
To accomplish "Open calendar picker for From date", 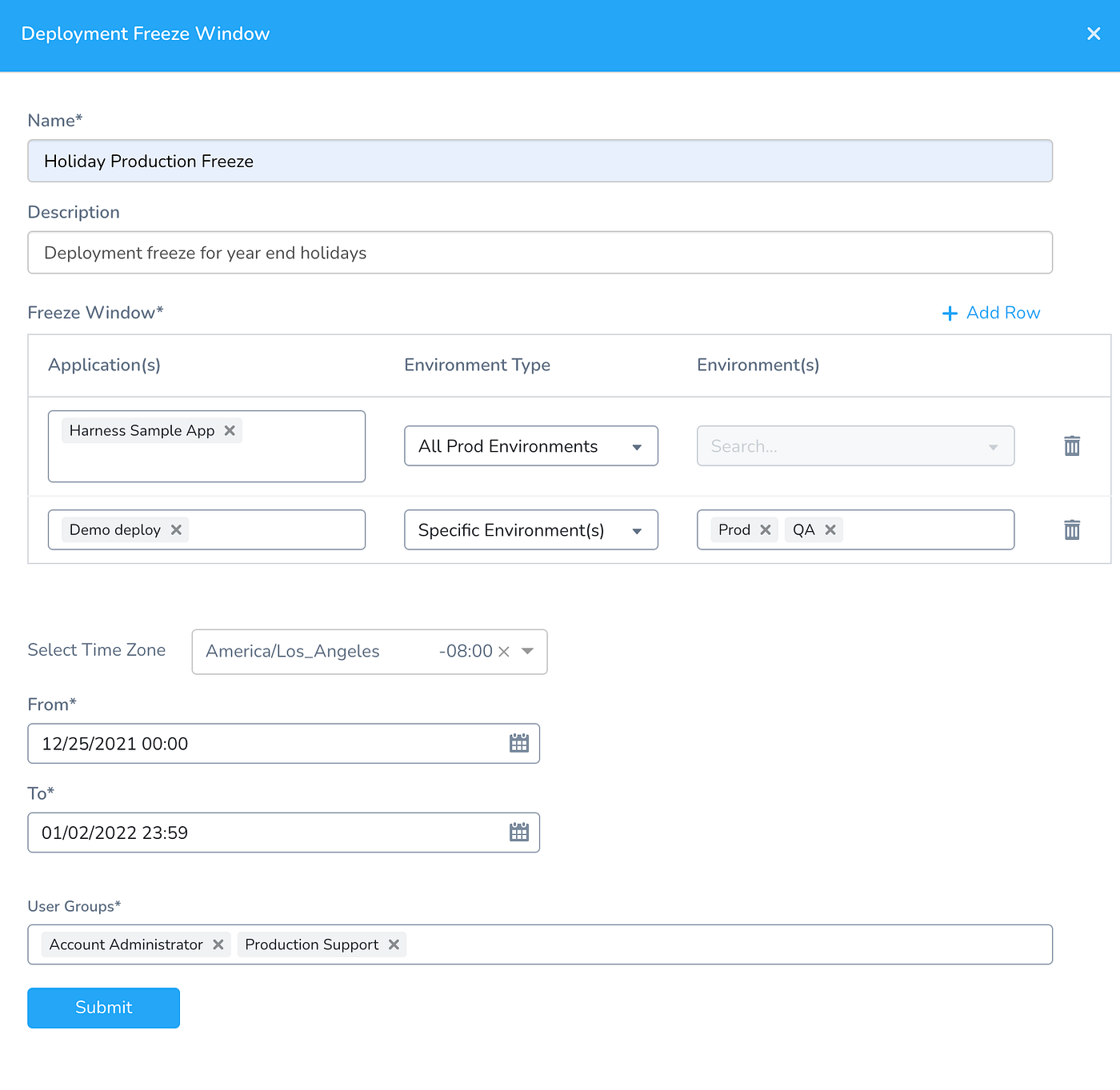I will (519, 743).
